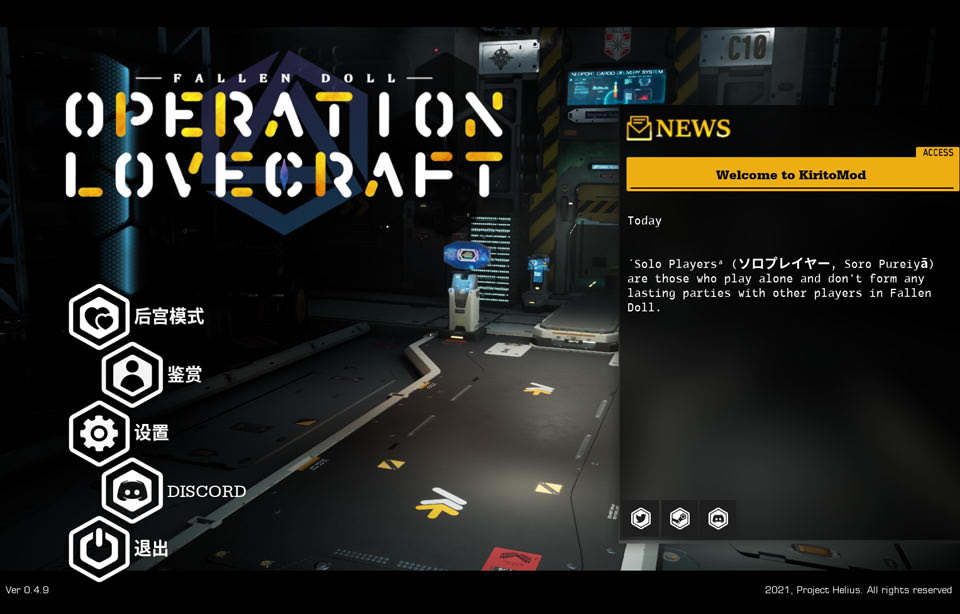Image resolution: width=960 pixels, height=614 pixels.
Task: Click the Today date label
Action: coord(644,221)
